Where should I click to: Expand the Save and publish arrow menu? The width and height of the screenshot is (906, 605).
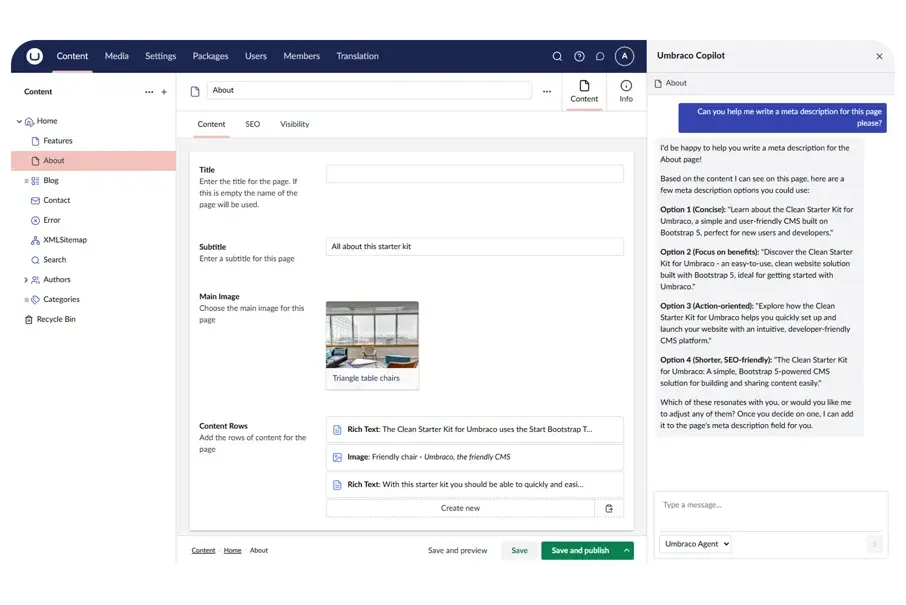click(626, 551)
